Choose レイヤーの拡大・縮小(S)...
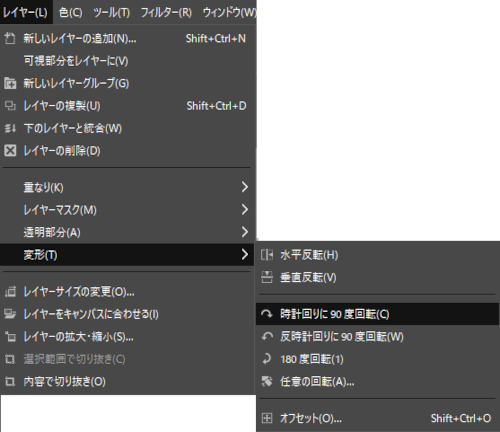The height and width of the screenshot is (432, 500). (128, 337)
